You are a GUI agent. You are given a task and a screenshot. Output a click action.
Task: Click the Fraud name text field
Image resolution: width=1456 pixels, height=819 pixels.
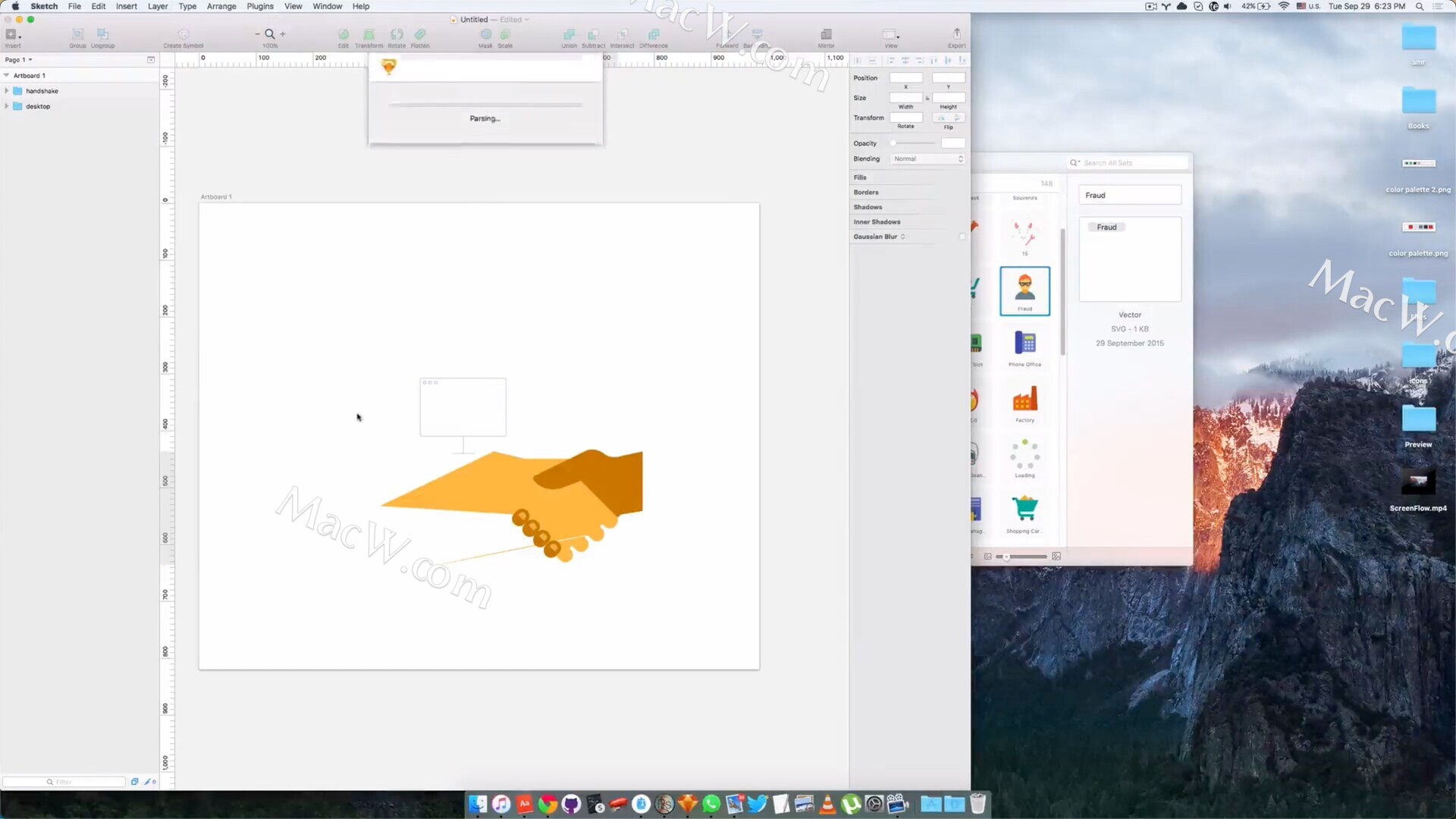coord(1130,196)
